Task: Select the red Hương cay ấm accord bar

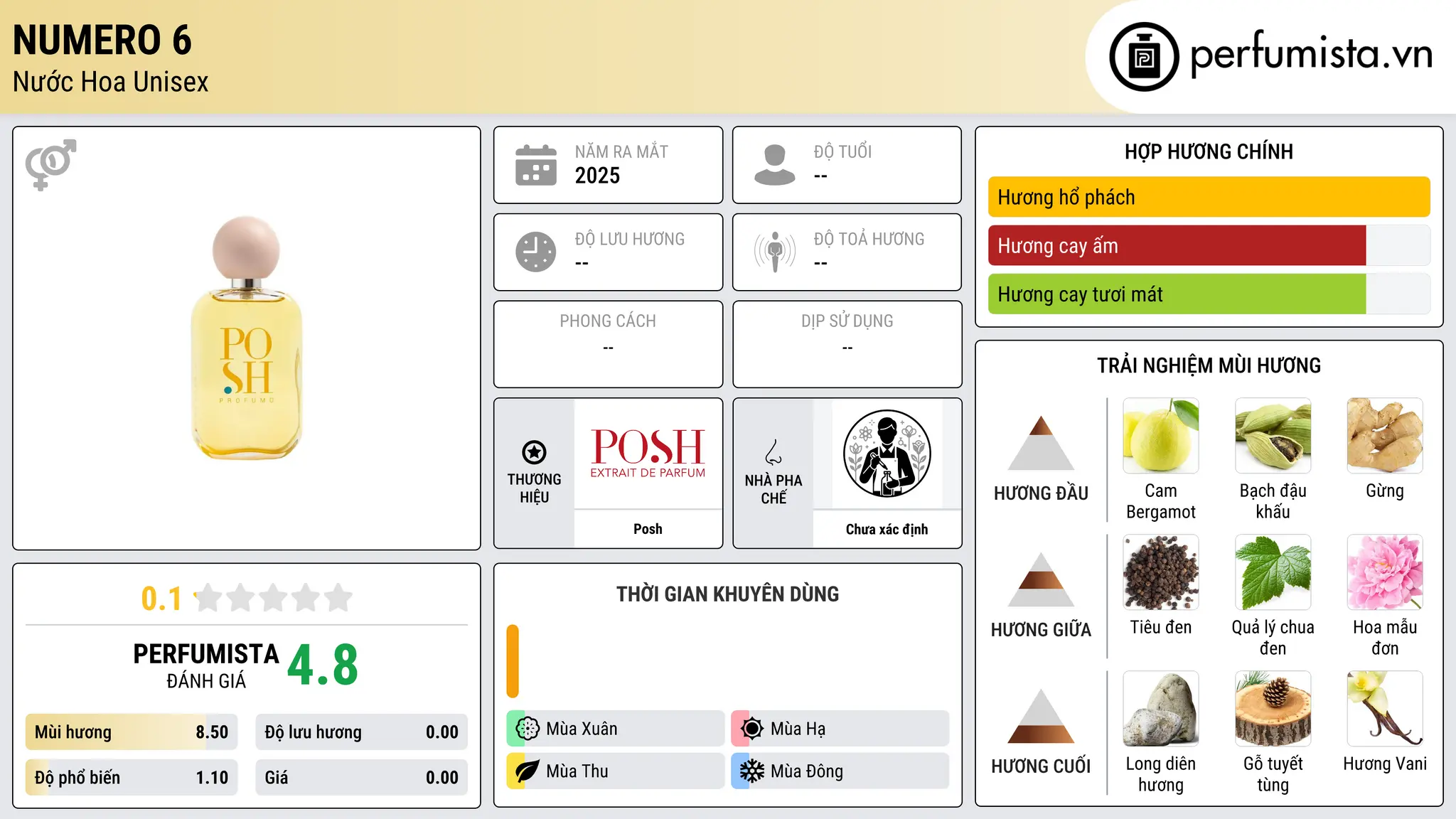Action: (x=1177, y=245)
